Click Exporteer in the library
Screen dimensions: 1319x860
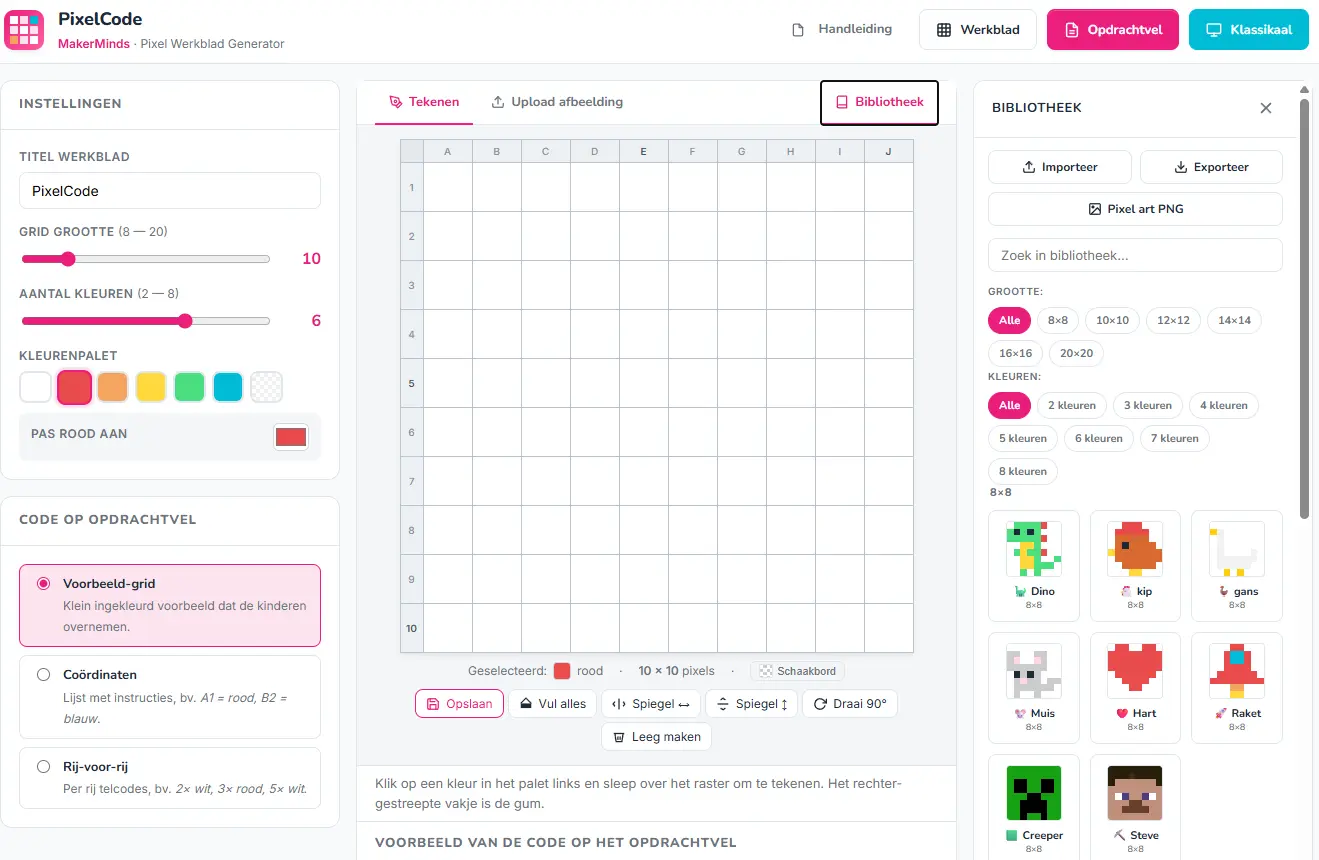(1211, 167)
